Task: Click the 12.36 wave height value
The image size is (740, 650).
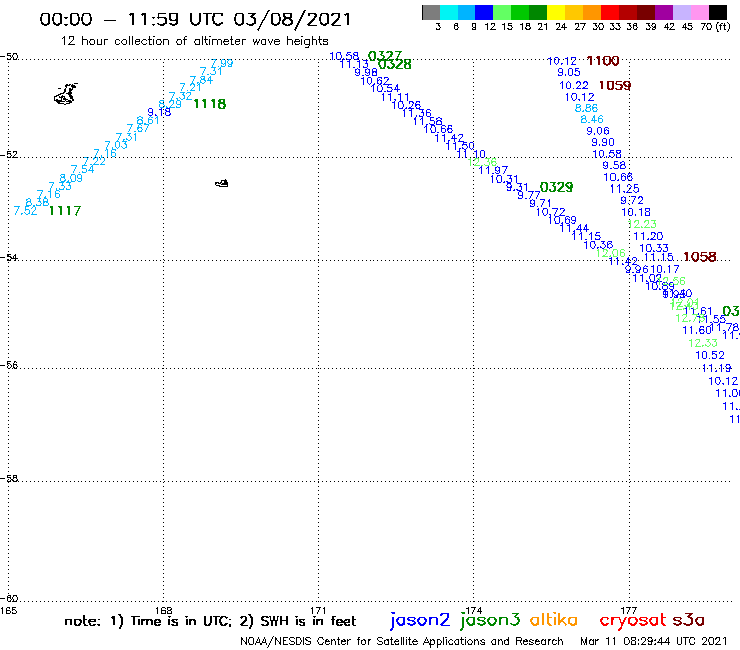Action: click(x=482, y=162)
